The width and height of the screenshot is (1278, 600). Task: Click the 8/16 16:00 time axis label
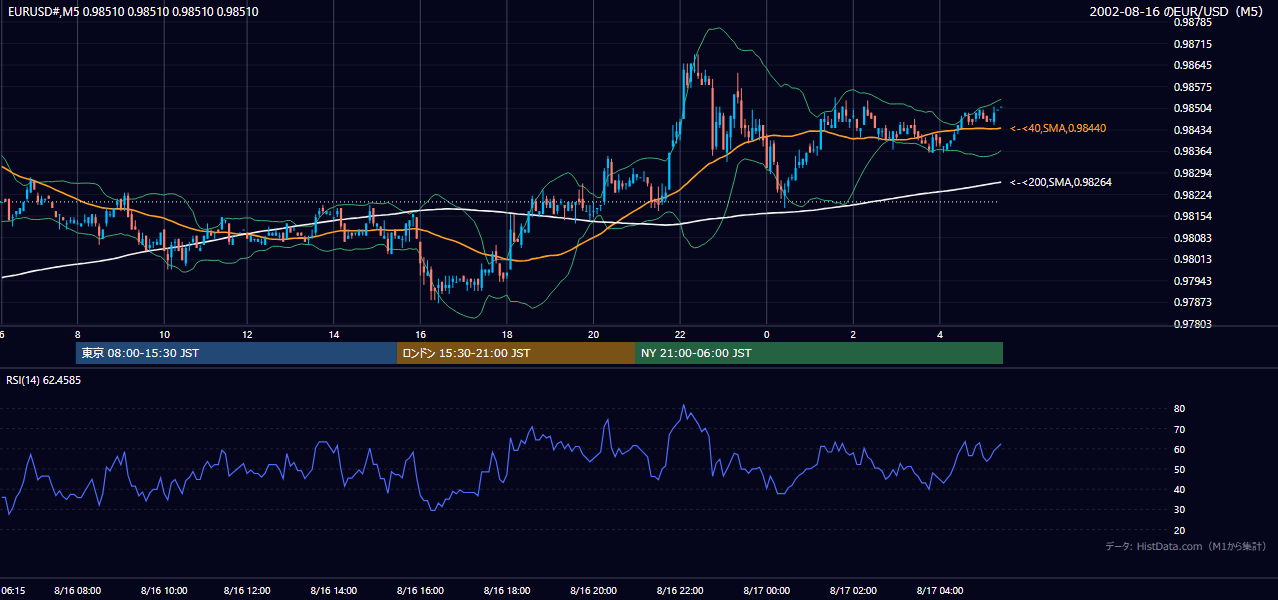(421, 591)
